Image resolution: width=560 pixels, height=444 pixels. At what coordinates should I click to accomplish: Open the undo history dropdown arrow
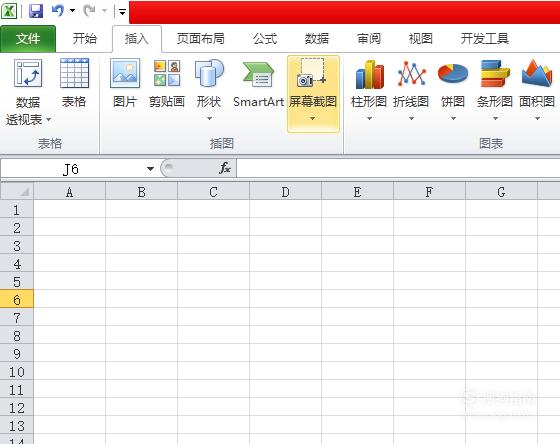coord(72,11)
